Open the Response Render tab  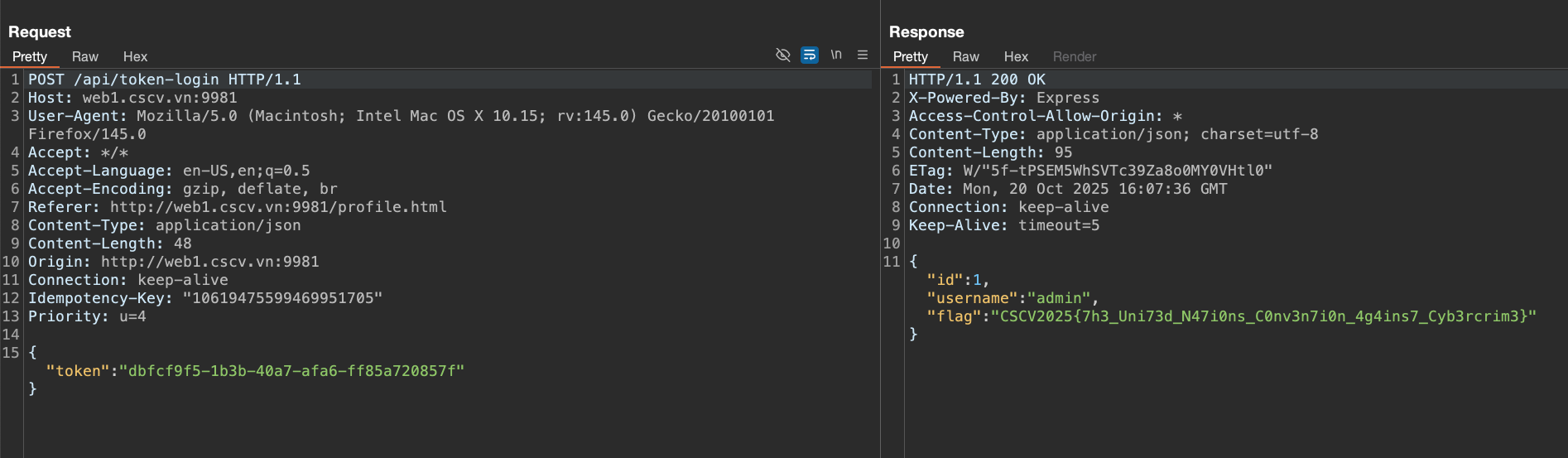pyautogui.click(x=1074, y=57)
